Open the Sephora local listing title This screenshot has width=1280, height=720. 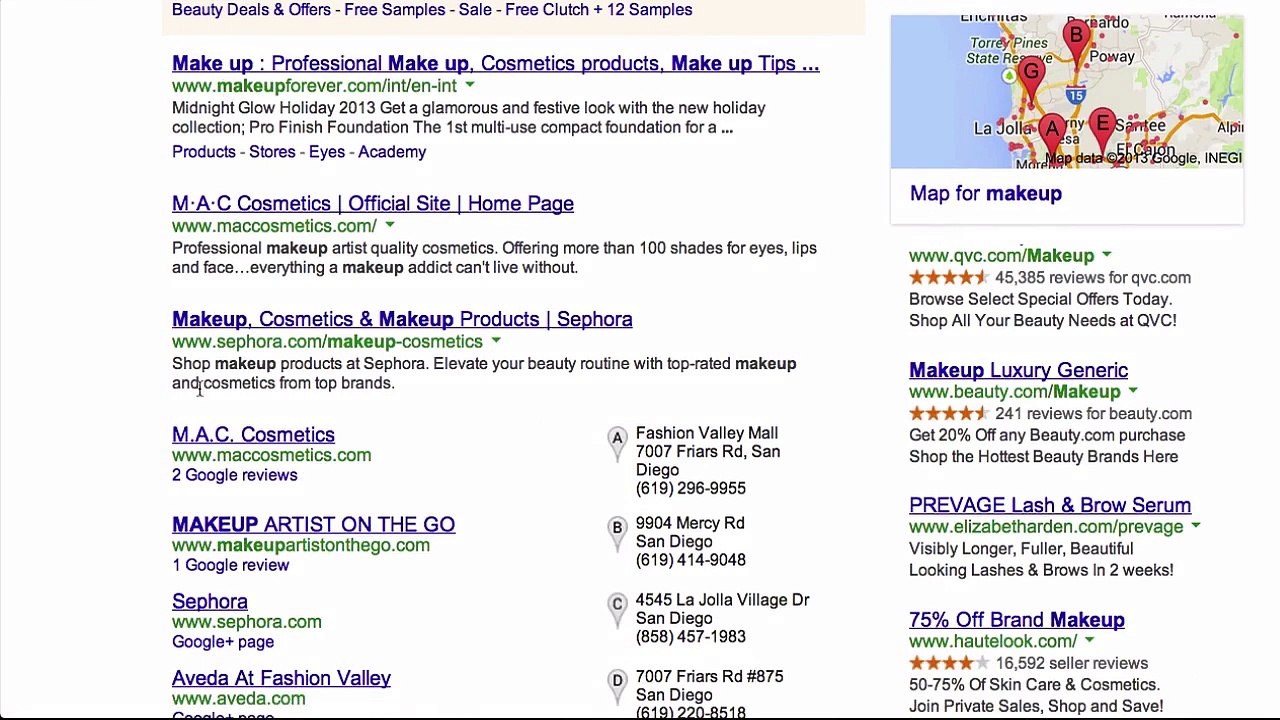[x=210, y=602]
